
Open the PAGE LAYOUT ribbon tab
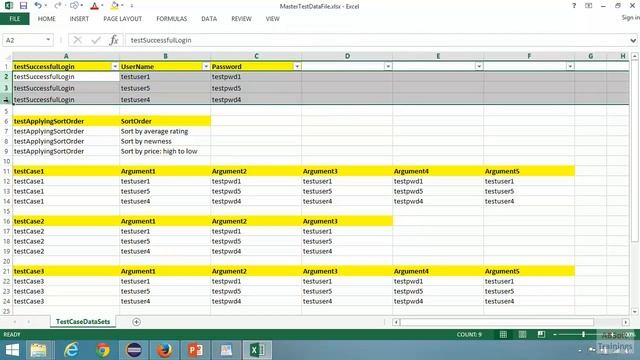pos(122,19)
